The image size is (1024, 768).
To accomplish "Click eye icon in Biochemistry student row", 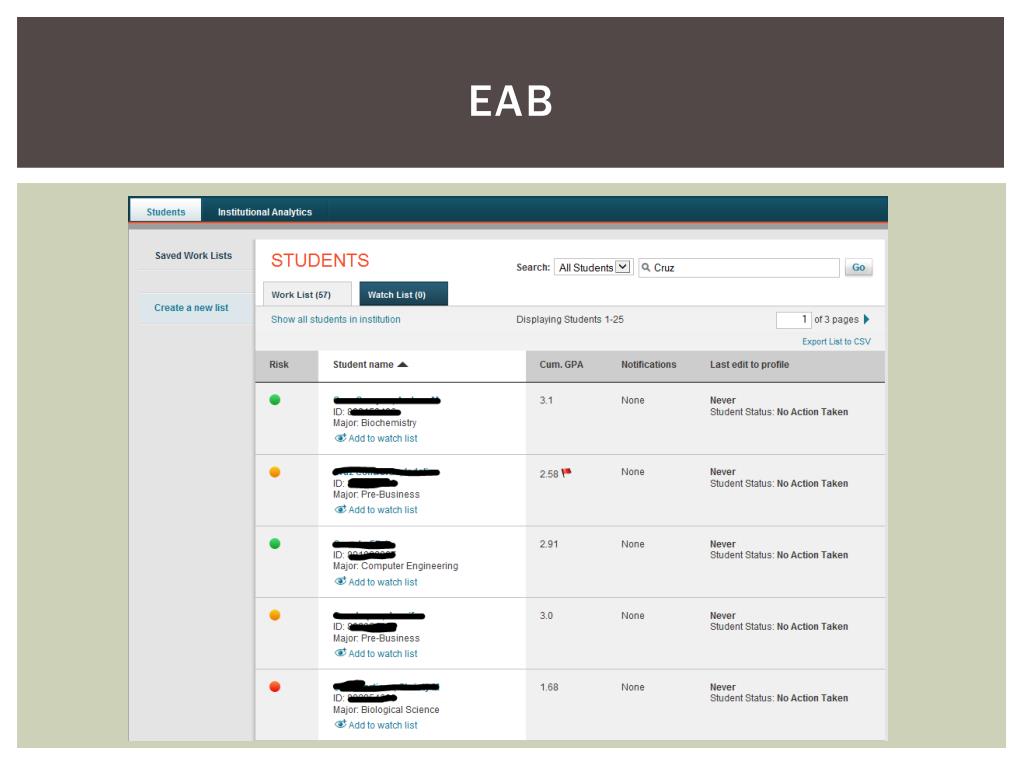I will point(340,438).
